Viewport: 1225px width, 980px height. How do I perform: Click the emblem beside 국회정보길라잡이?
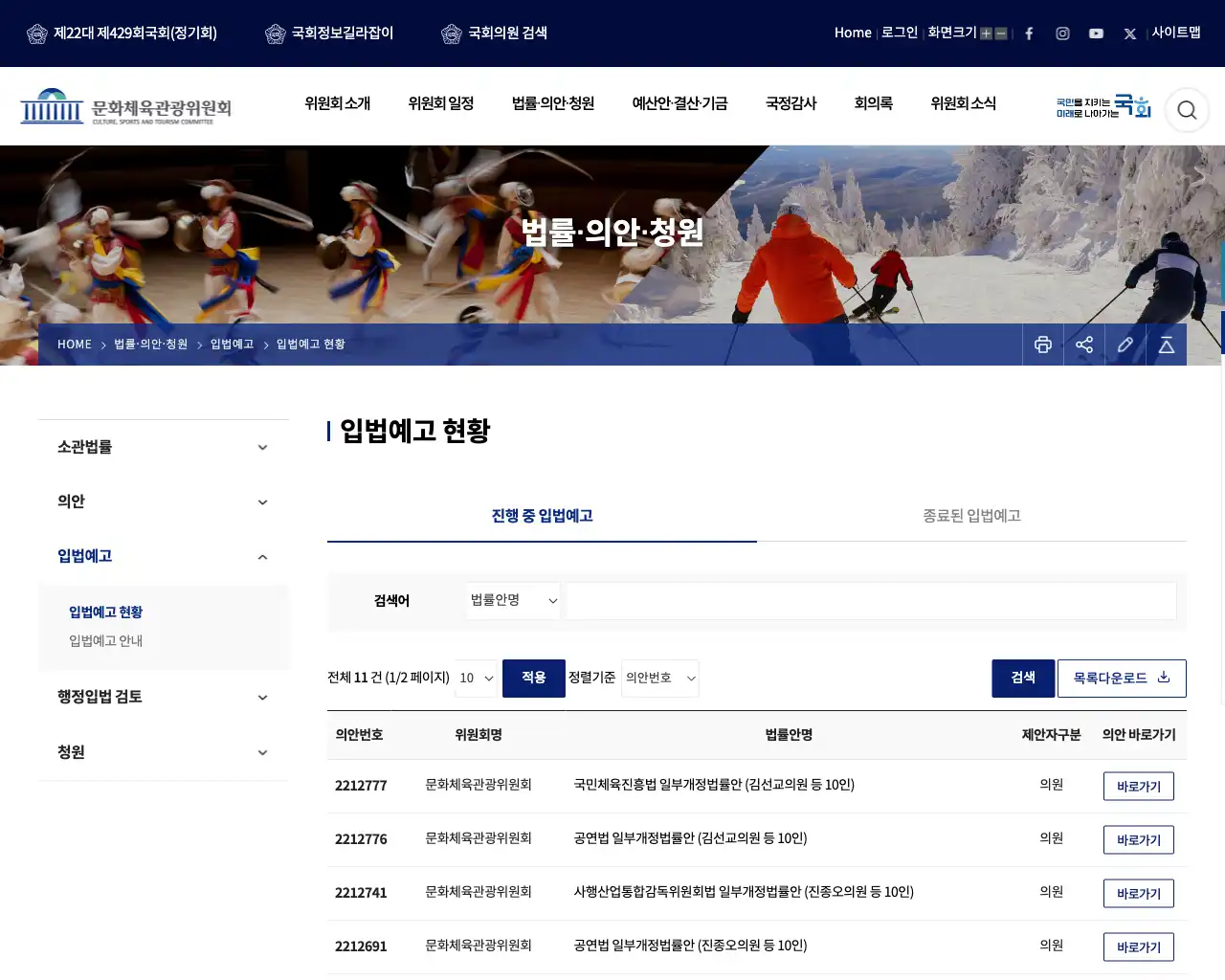click(x=275, y=33)
